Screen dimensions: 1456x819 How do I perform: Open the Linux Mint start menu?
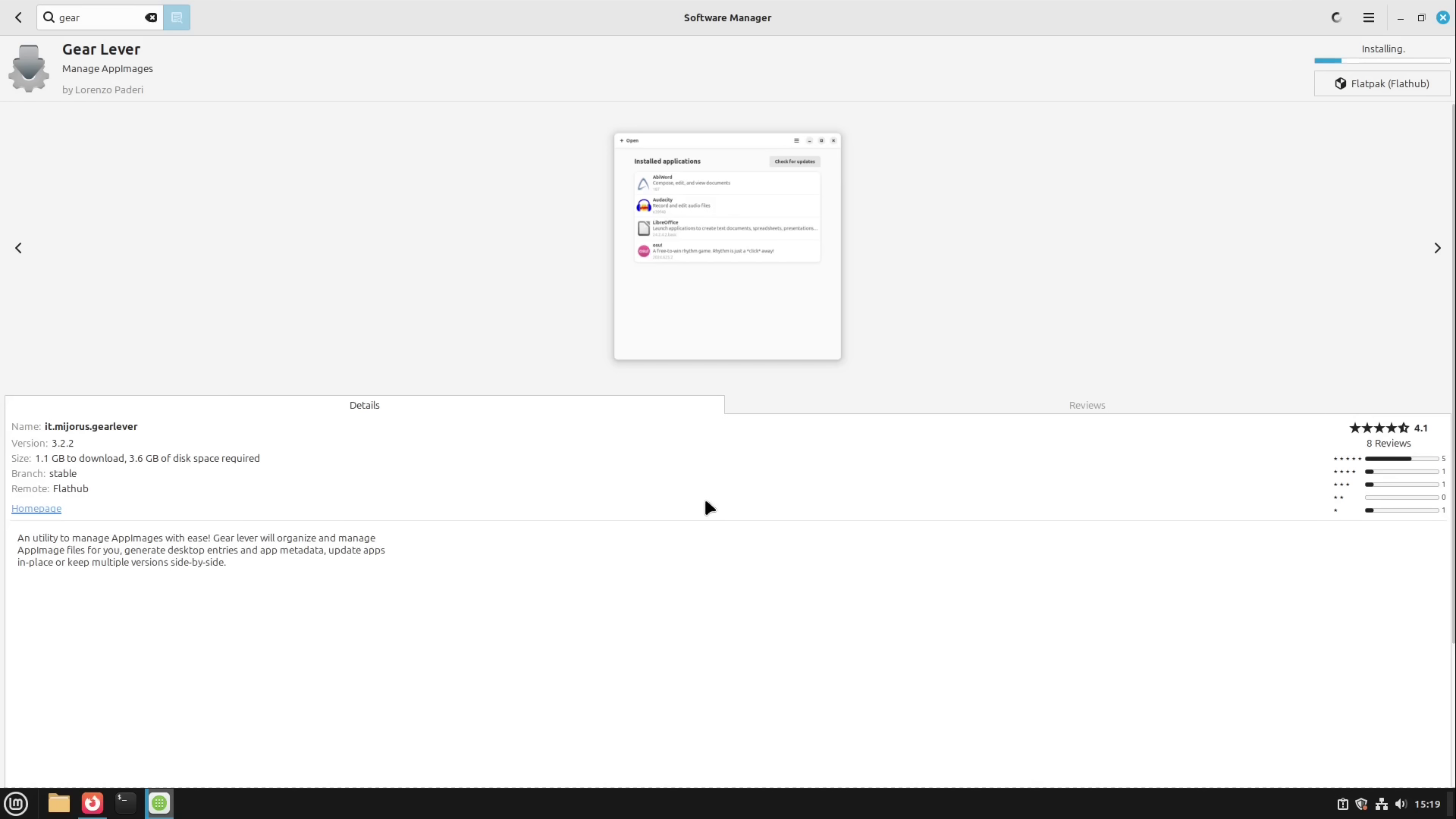pyautogui.click(x=16, y=803)
